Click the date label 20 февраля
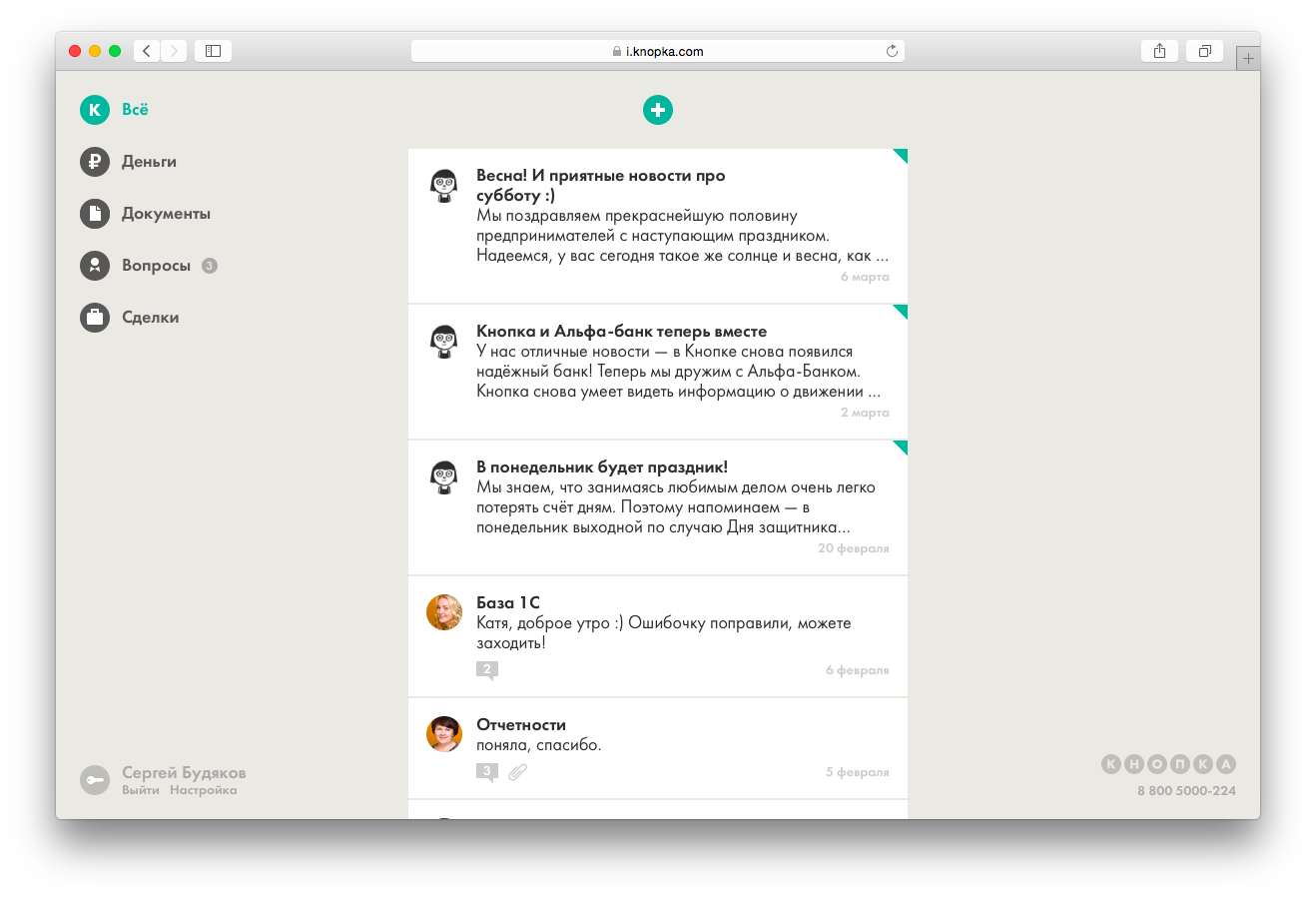1316x899 pixels. (854, 548)
